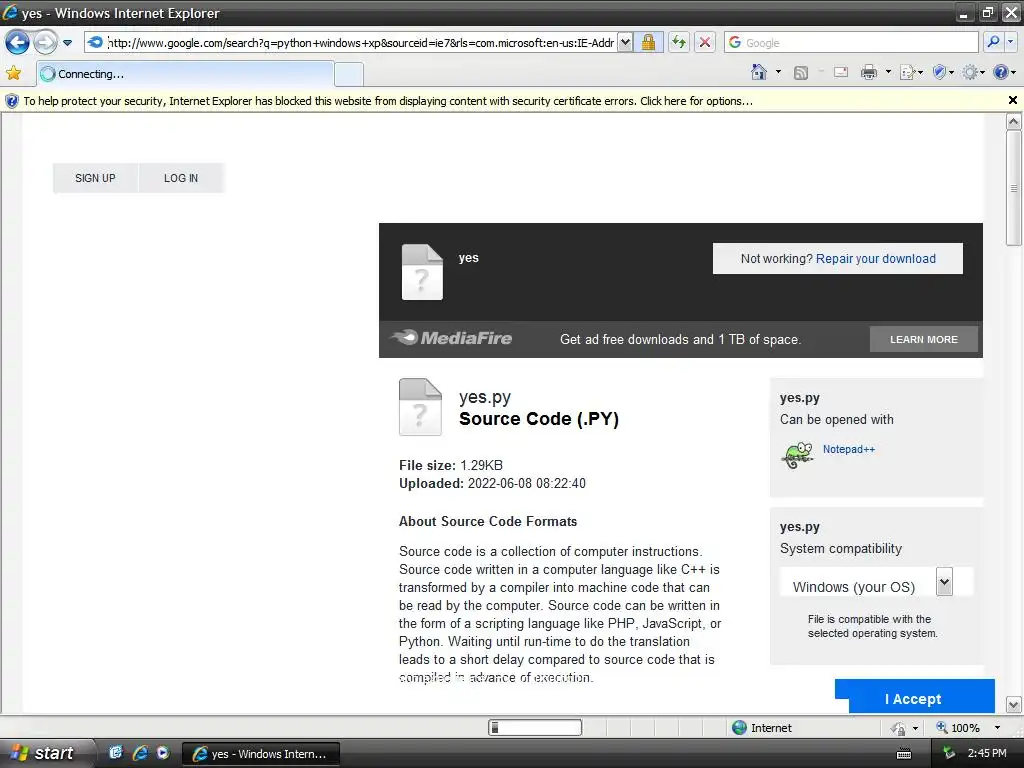Print the page with printer icon

[x=869, y=72]
